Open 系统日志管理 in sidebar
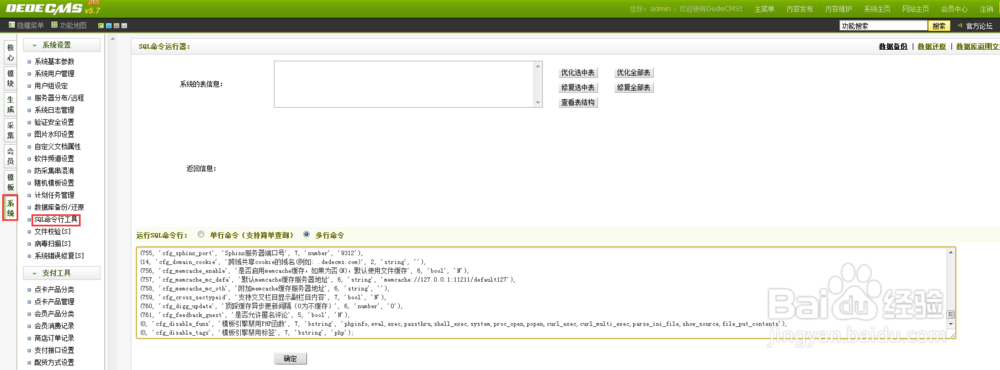Viewport: 1000px width, 370px height. coord(54,110)
